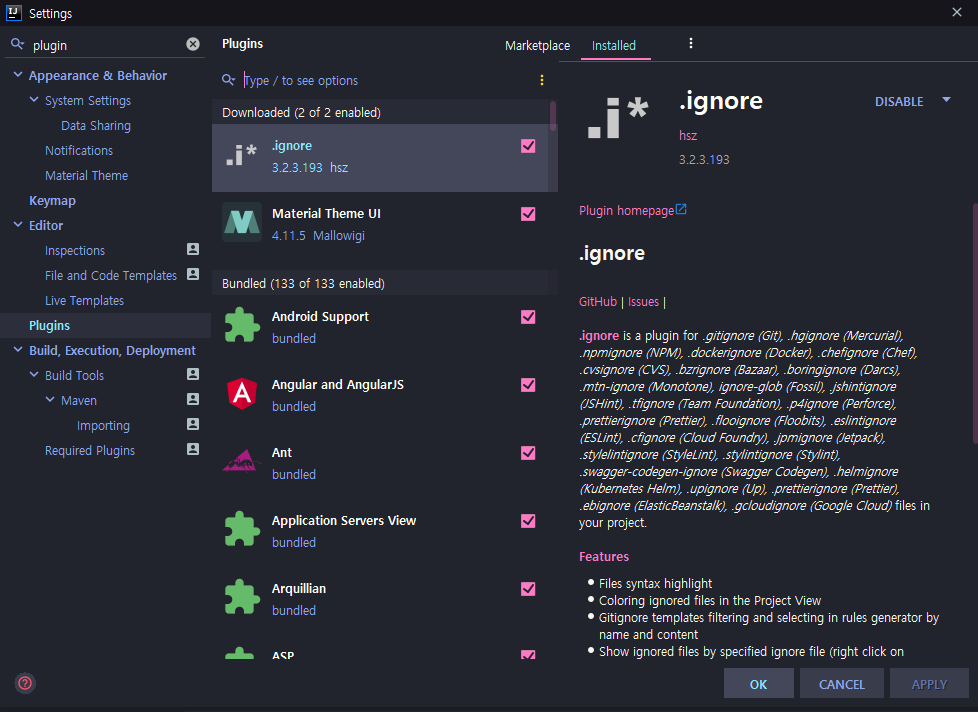The height and width of the screenshot is (712, 978).
Task: Uncheck the .ignore plugin checkbox
Action: (x=528, y=146)
